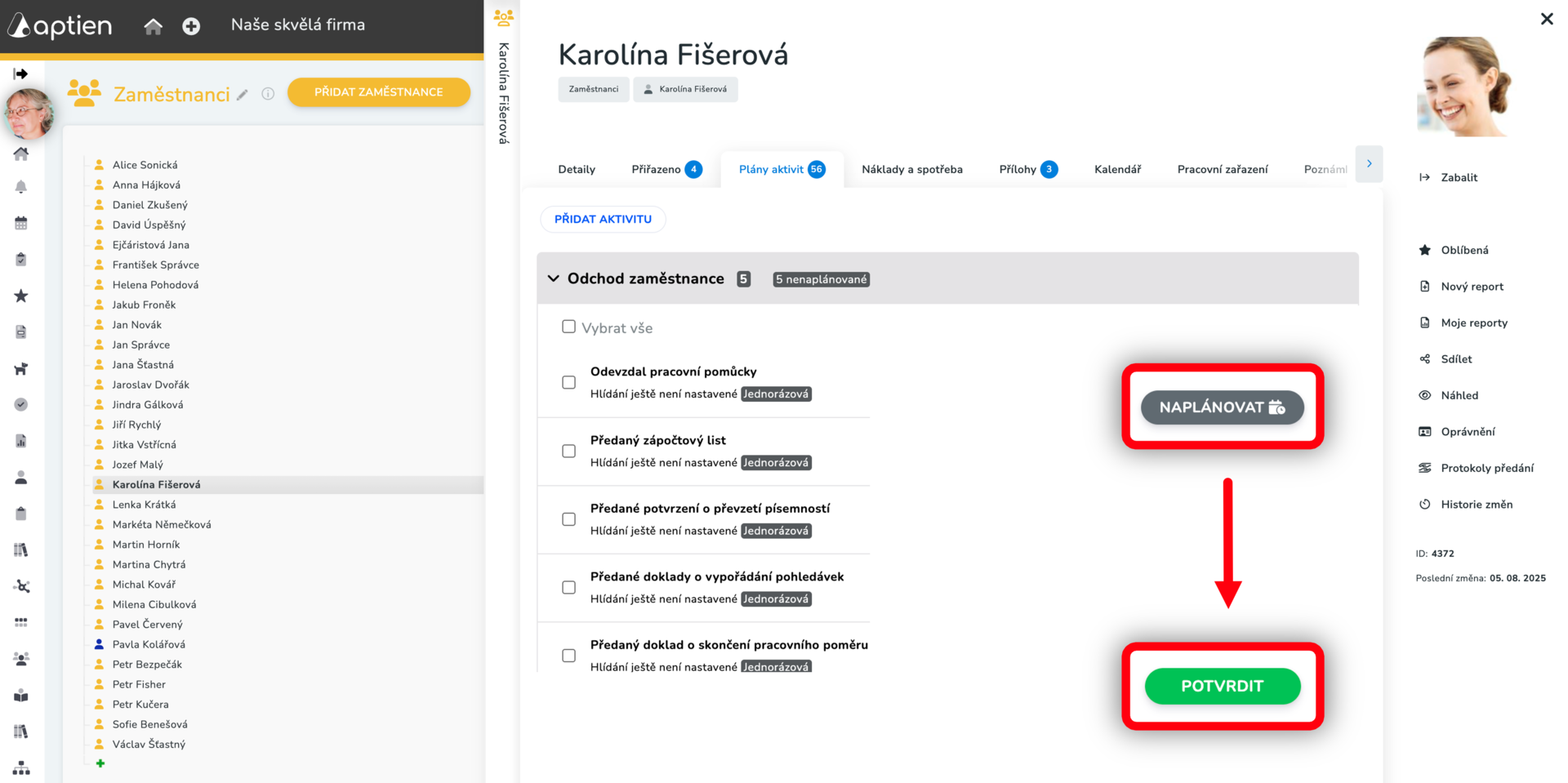This screenshot has width=1568, height=783.
Task: Check Předané potvrzení o převzetí písemností checkbox
Action: [x=568, y=519]
